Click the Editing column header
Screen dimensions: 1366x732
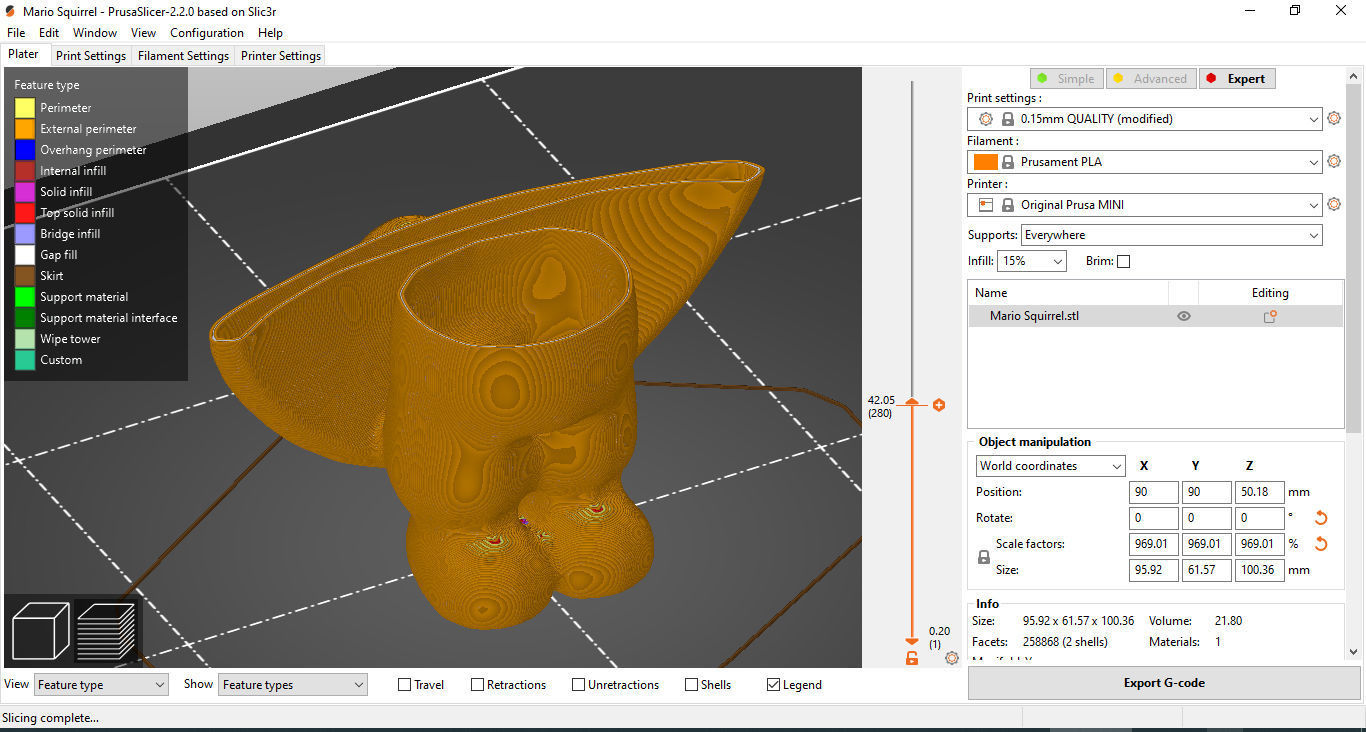[x=1270, y=293]
